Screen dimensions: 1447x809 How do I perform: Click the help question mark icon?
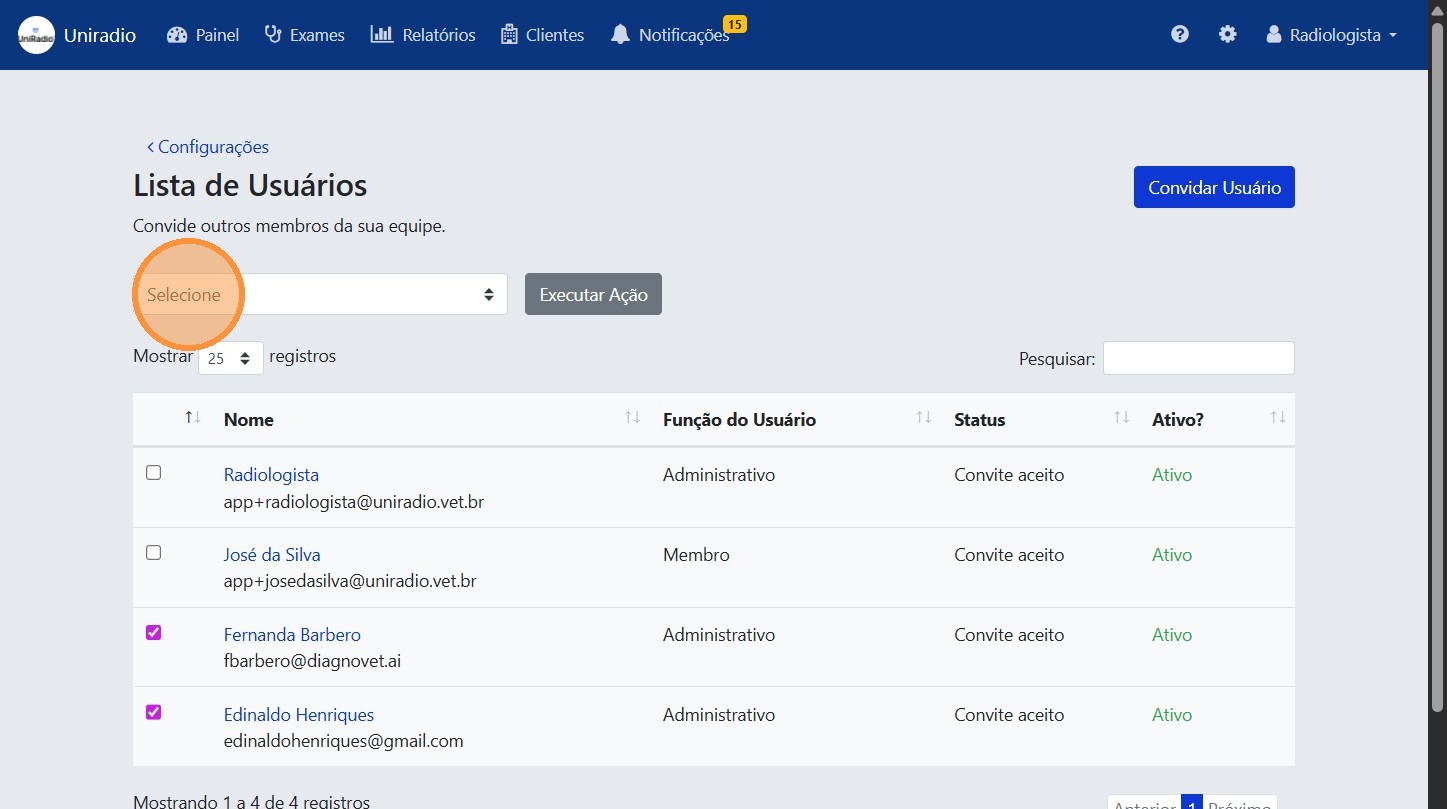pyautogui.click(x=1180, y=34)
